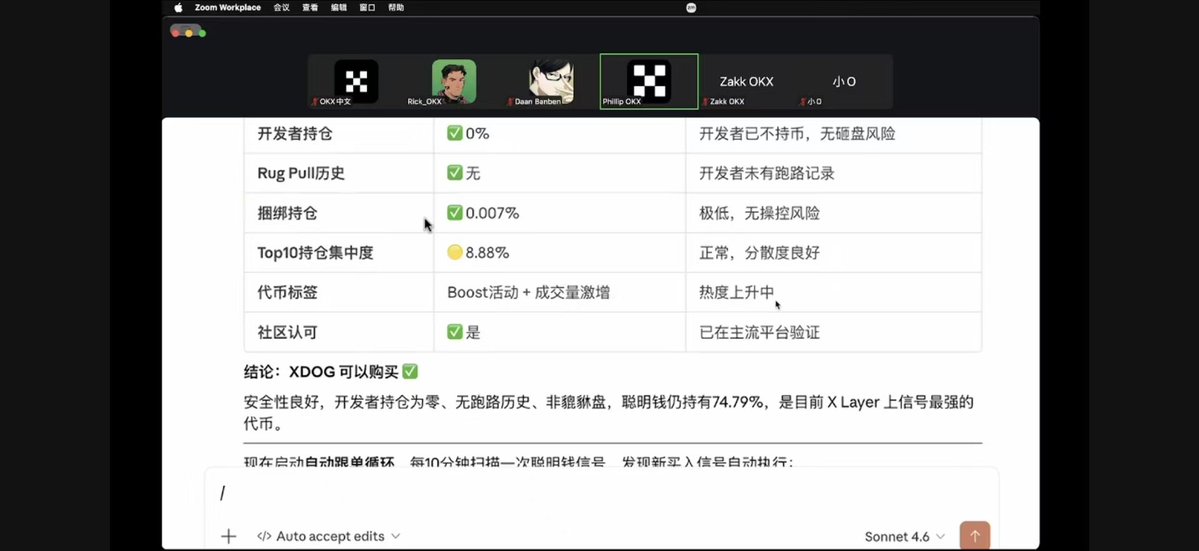Click 开发者未有跑路记录 text
The width and height of the screenshot is (1199, 551).
pyautogui.click(x=767, y=173)
